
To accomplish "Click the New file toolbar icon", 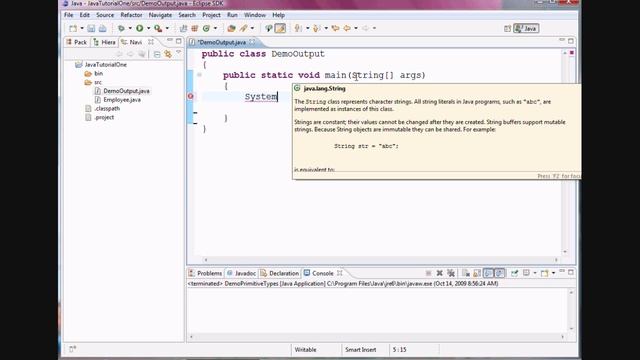I will (x=73, y=28).
